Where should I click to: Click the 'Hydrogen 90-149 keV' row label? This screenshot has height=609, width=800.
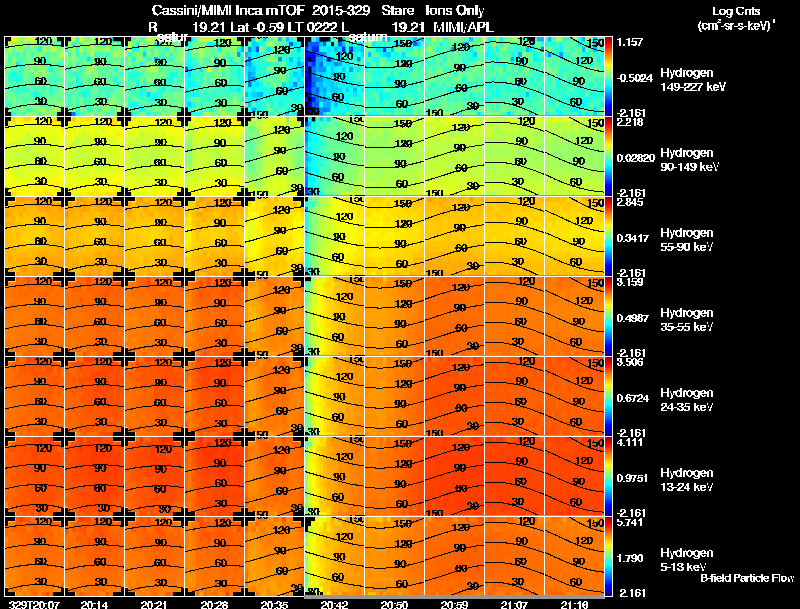[689, 160]
